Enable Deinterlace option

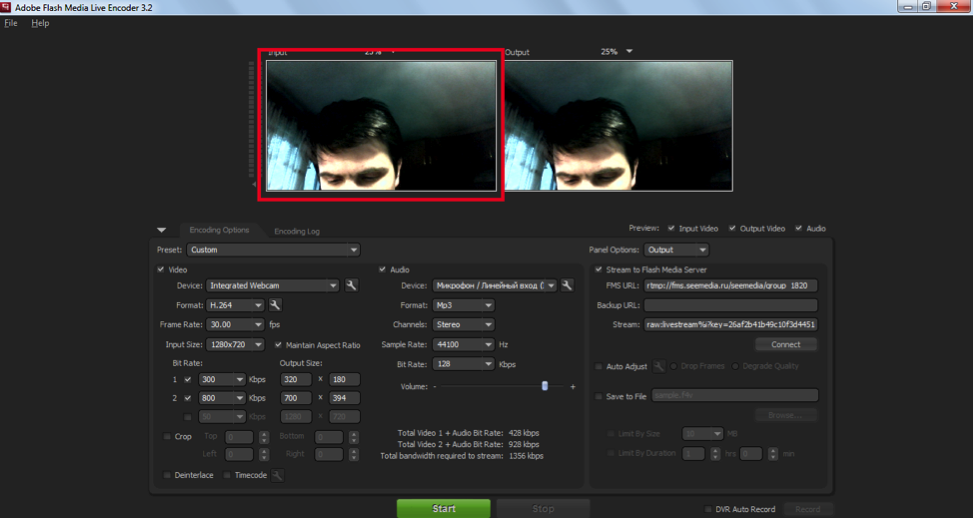(166, 475)
